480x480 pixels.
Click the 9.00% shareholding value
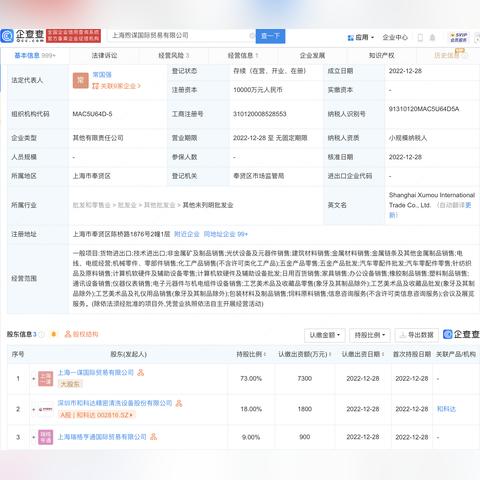pyautogui.click(x=251, y=437)
